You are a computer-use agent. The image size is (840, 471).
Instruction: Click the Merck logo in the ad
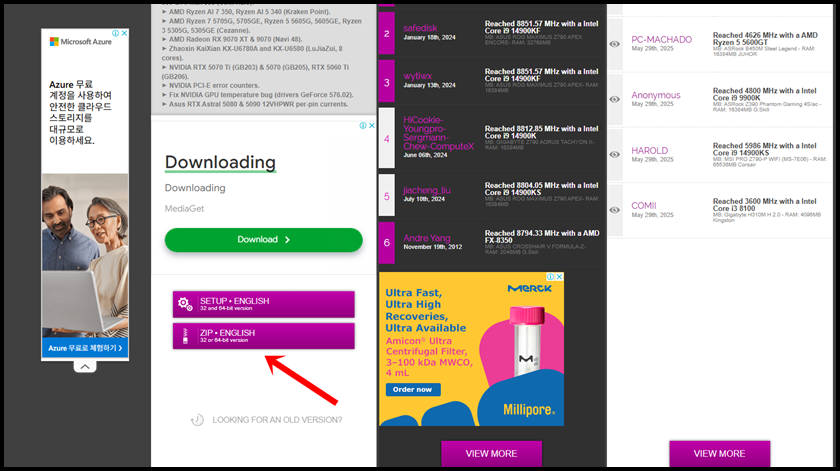529,288
